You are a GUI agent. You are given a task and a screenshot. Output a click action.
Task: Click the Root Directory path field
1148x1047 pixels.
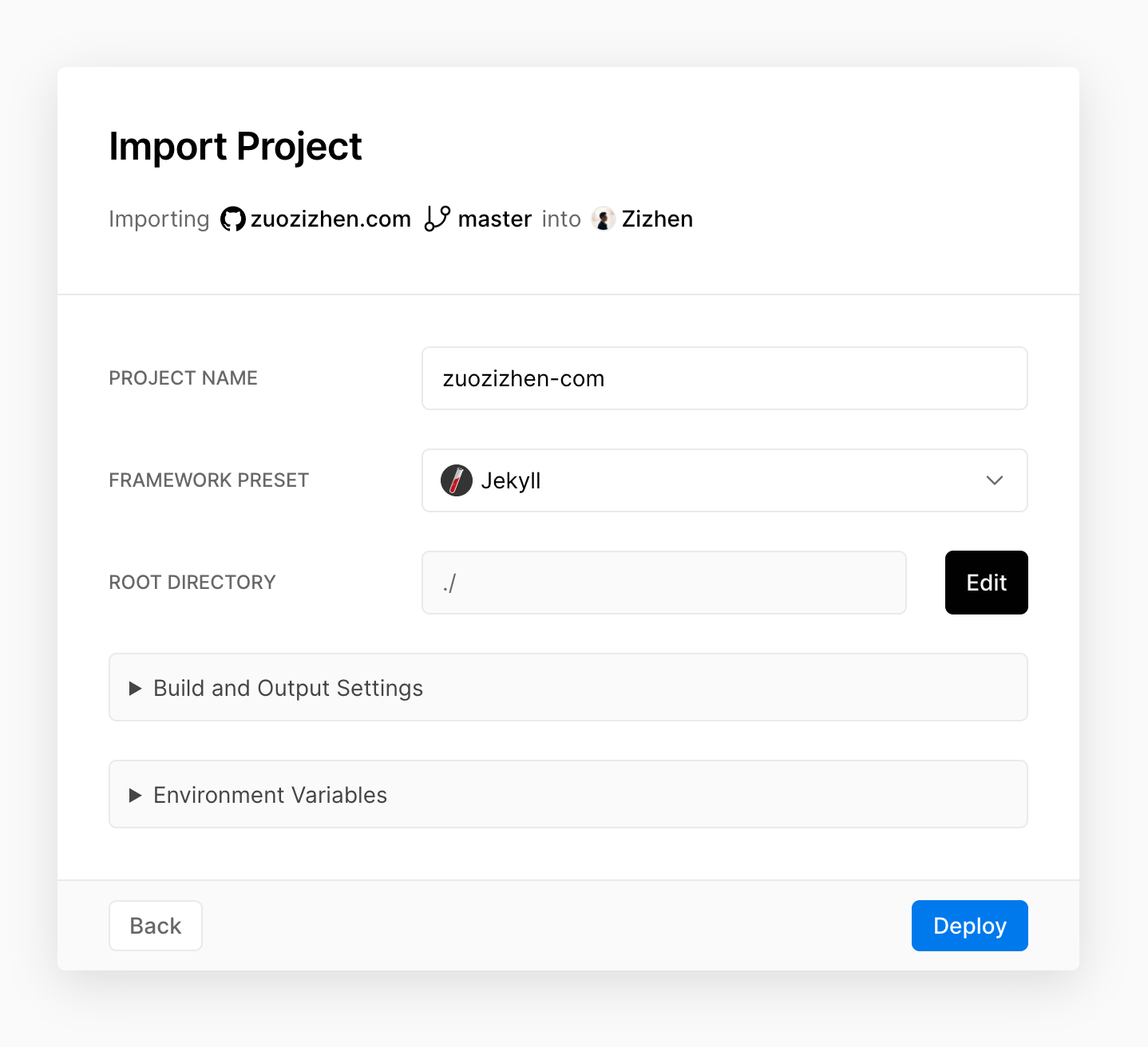[663, 583]
